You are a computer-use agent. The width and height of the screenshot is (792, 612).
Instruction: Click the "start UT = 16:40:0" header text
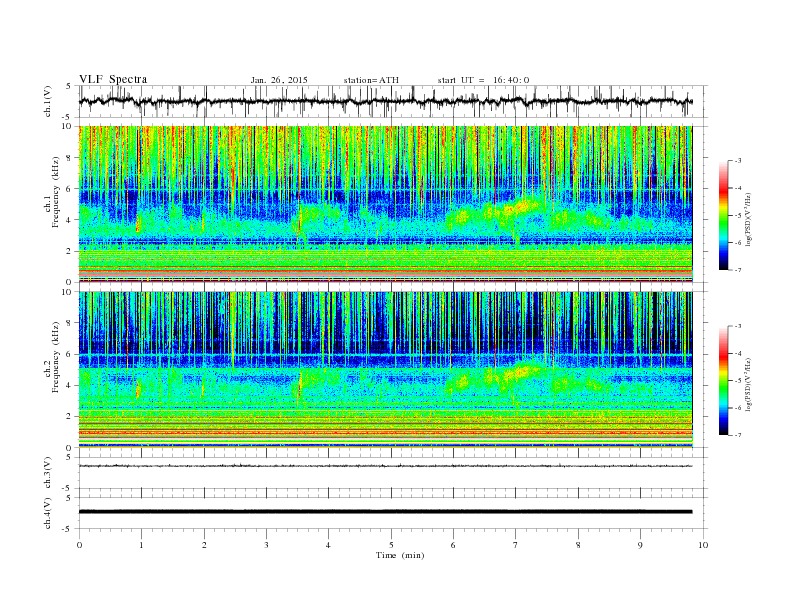point(483,80)
